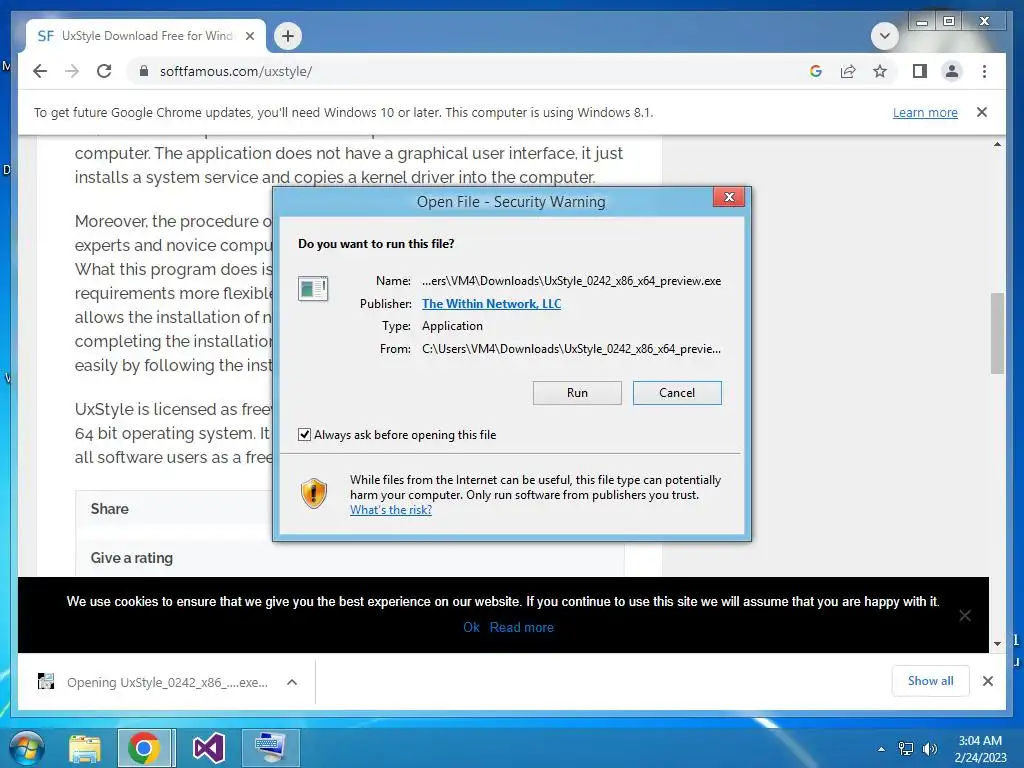Dismiss the cookie banner
Screen dimensions: 1024x768
pyautogui.click(x=965, y=615)
